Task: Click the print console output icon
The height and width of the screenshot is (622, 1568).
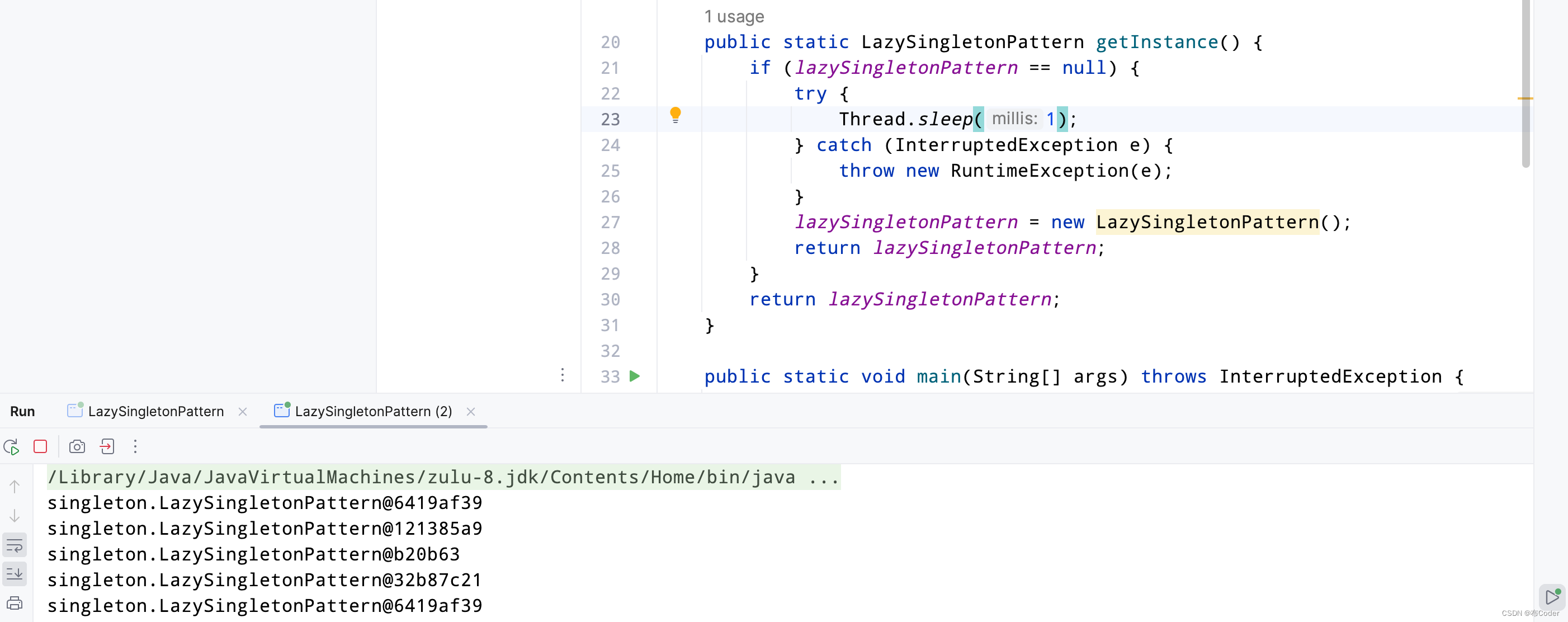Action: (x=14, y=603)
